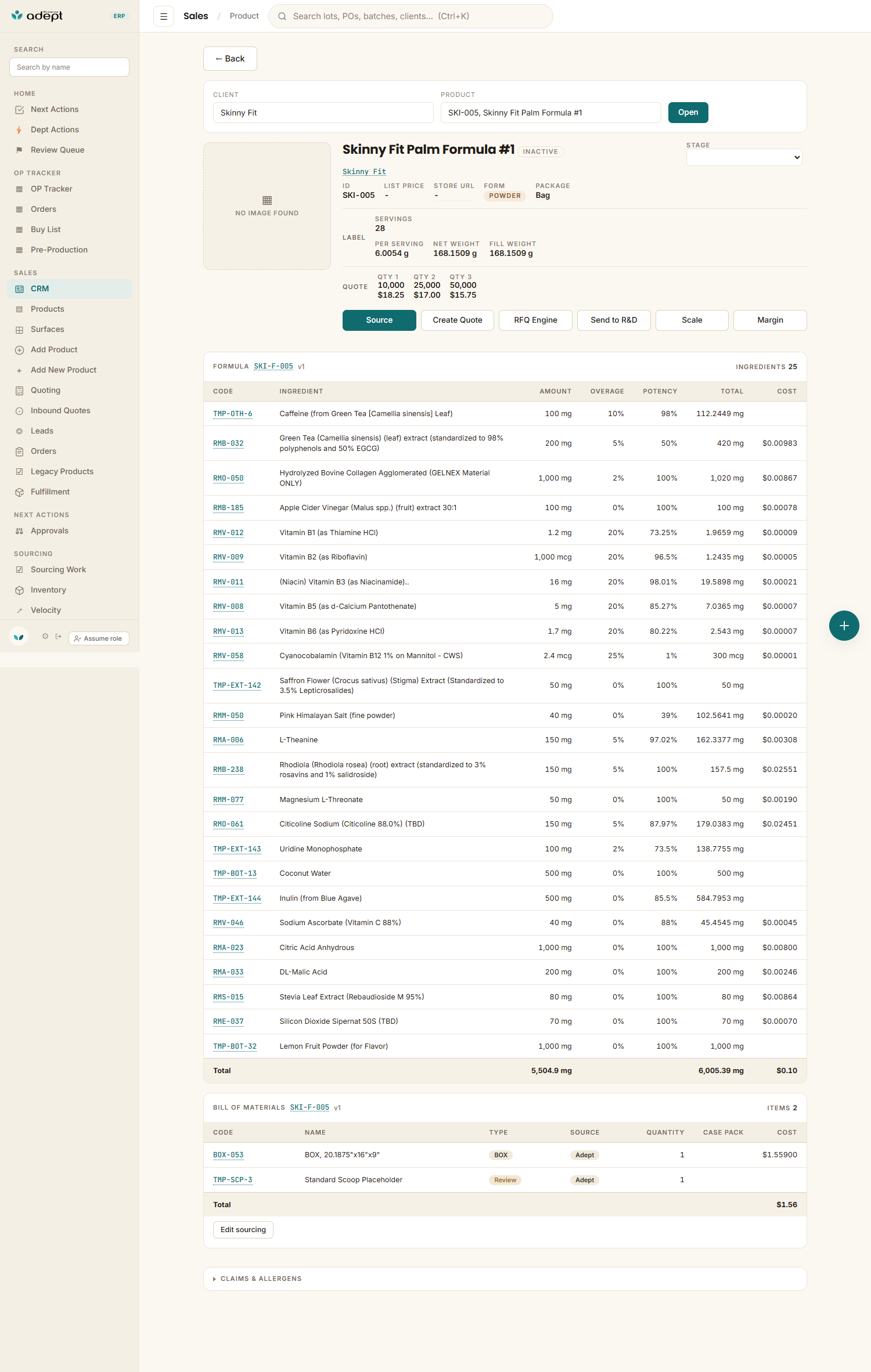This screenshot has height=1372, width=871.
Task: Open the Quoting page
Action: point(45,391)
